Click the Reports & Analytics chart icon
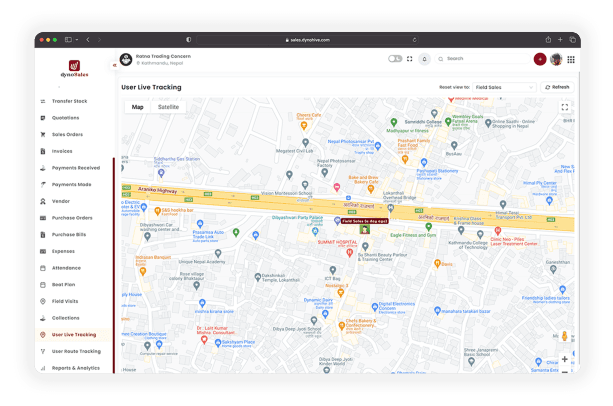The height and width of the screenshot is (406, 613). point(43,368)
